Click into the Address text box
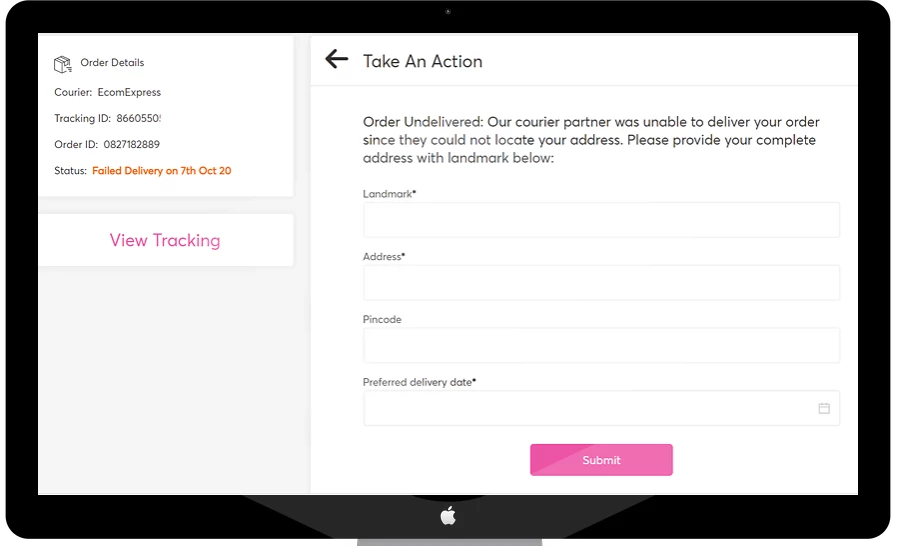 click(601, 283)
